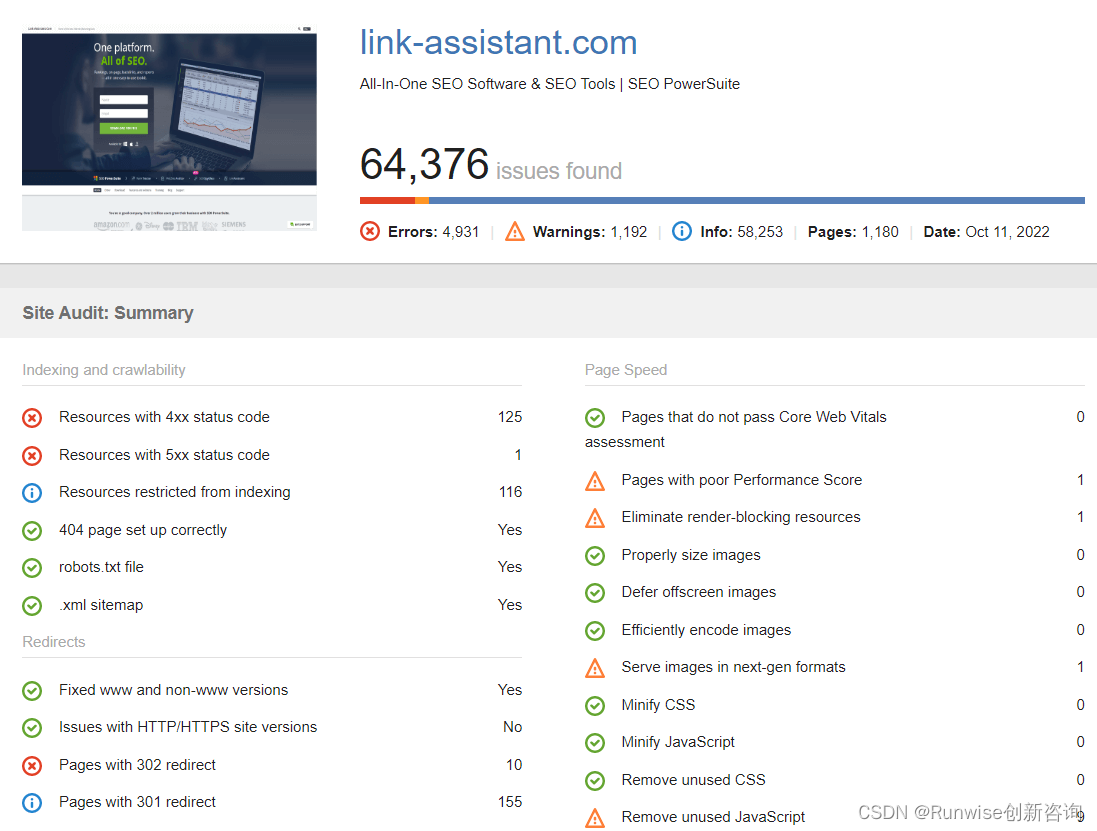Click the blue segment of the issues bar

point(756,201)
